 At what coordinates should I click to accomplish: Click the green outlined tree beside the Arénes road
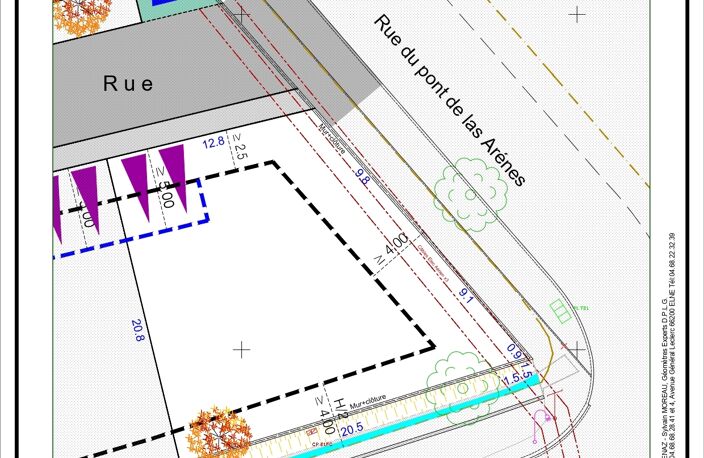click(470, 194)
